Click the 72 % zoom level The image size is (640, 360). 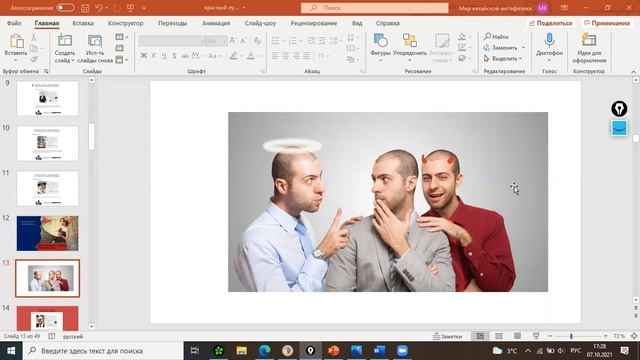click(619, 336)
